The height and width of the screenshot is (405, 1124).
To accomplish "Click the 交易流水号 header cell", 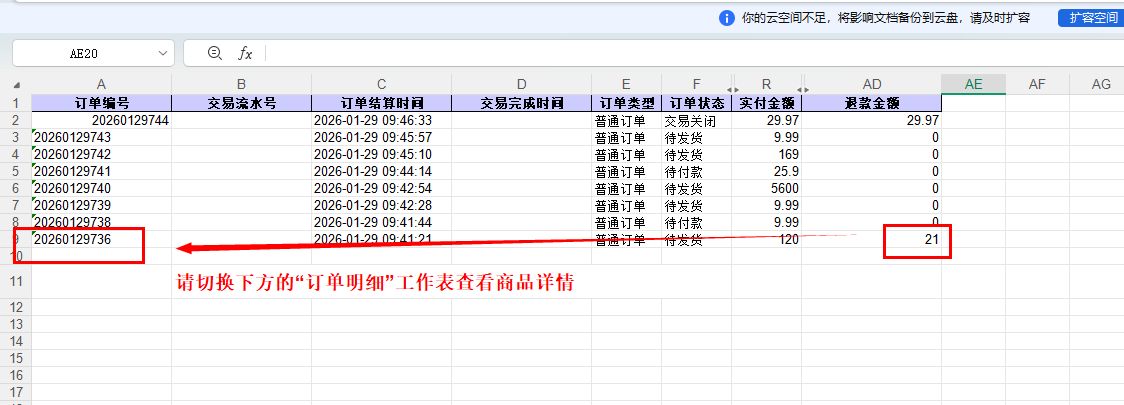I will (x=242, y=103).
